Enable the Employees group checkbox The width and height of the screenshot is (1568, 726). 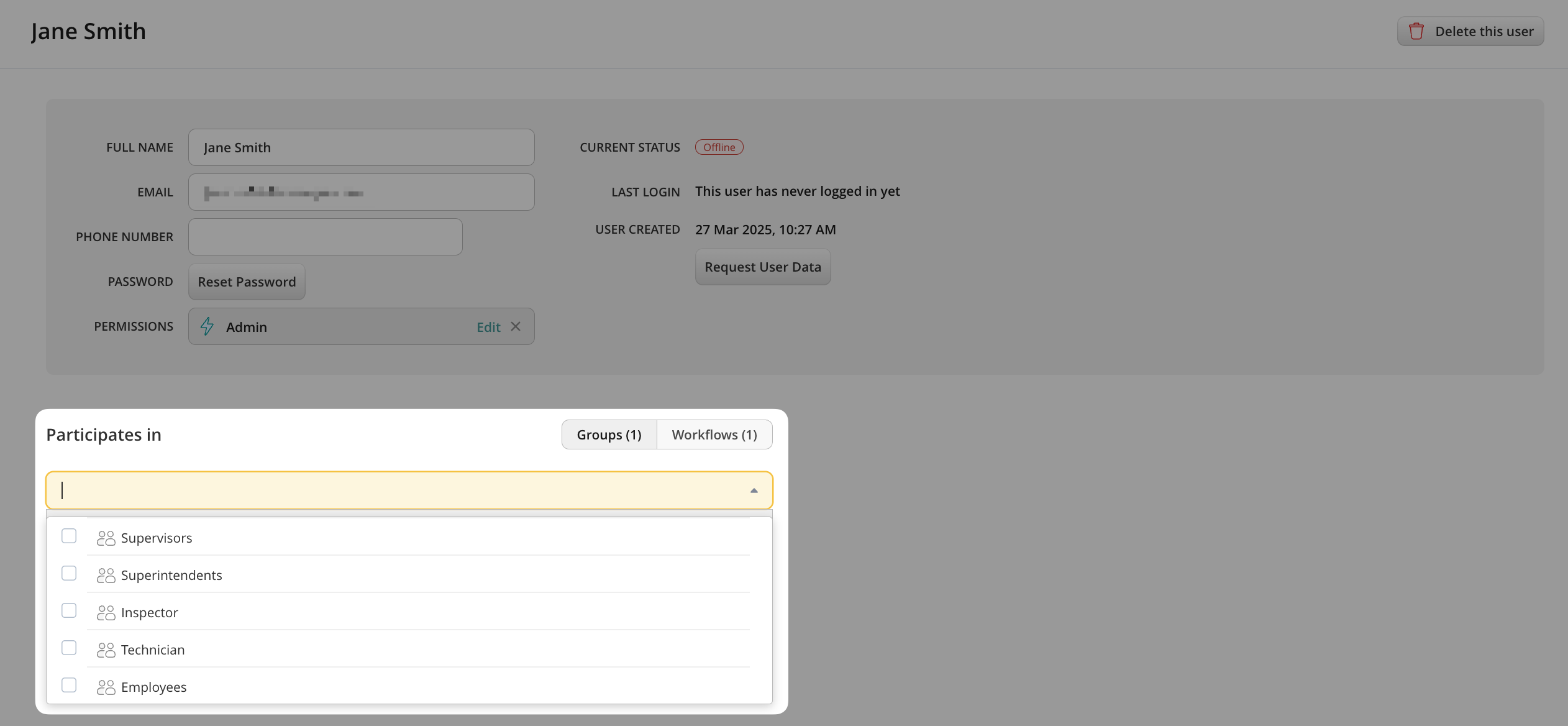click(69, 685)
